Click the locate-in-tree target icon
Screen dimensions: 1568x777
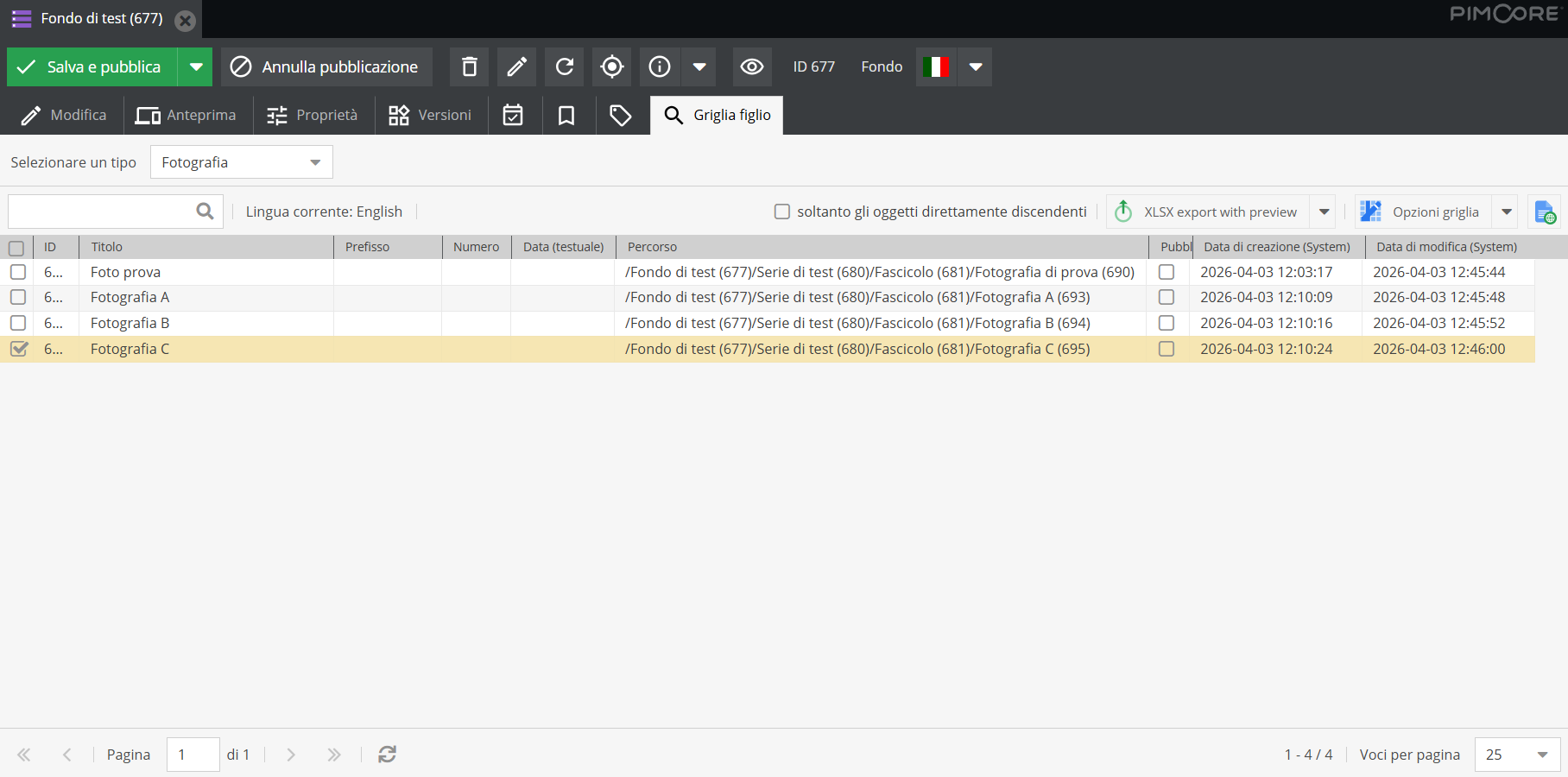611,66
